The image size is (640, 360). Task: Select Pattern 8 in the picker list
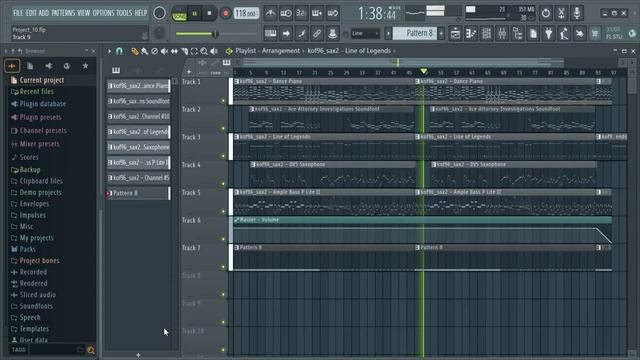point(138,193)
